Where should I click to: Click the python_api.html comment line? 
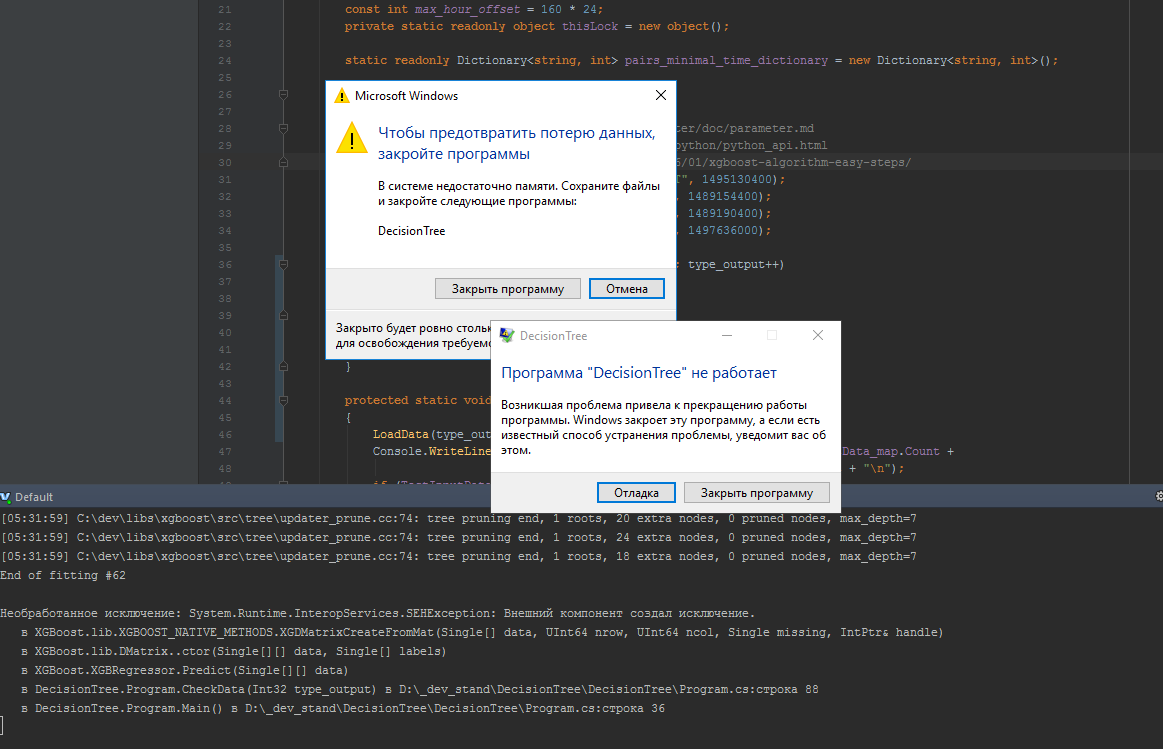(x=751, y=145)
